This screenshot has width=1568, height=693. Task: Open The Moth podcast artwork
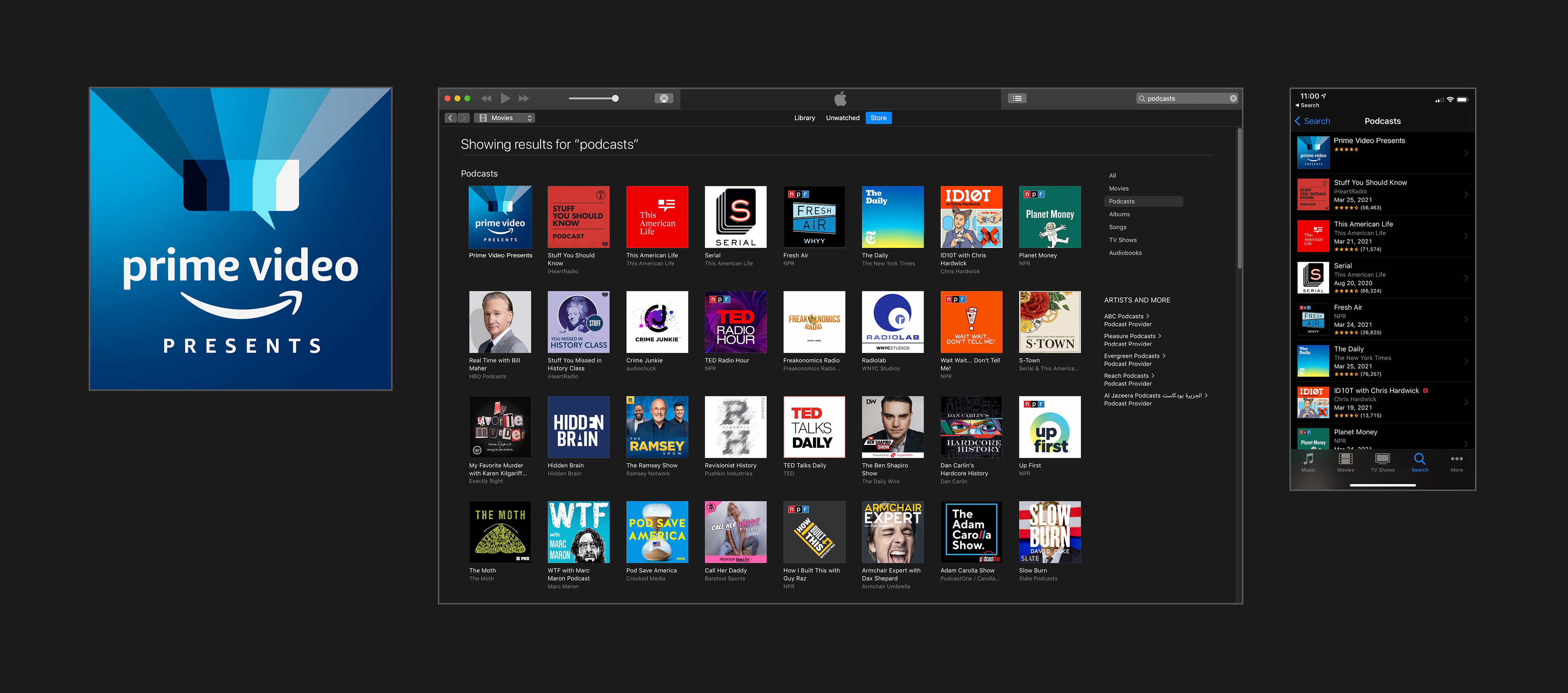(x=500, y=532)
